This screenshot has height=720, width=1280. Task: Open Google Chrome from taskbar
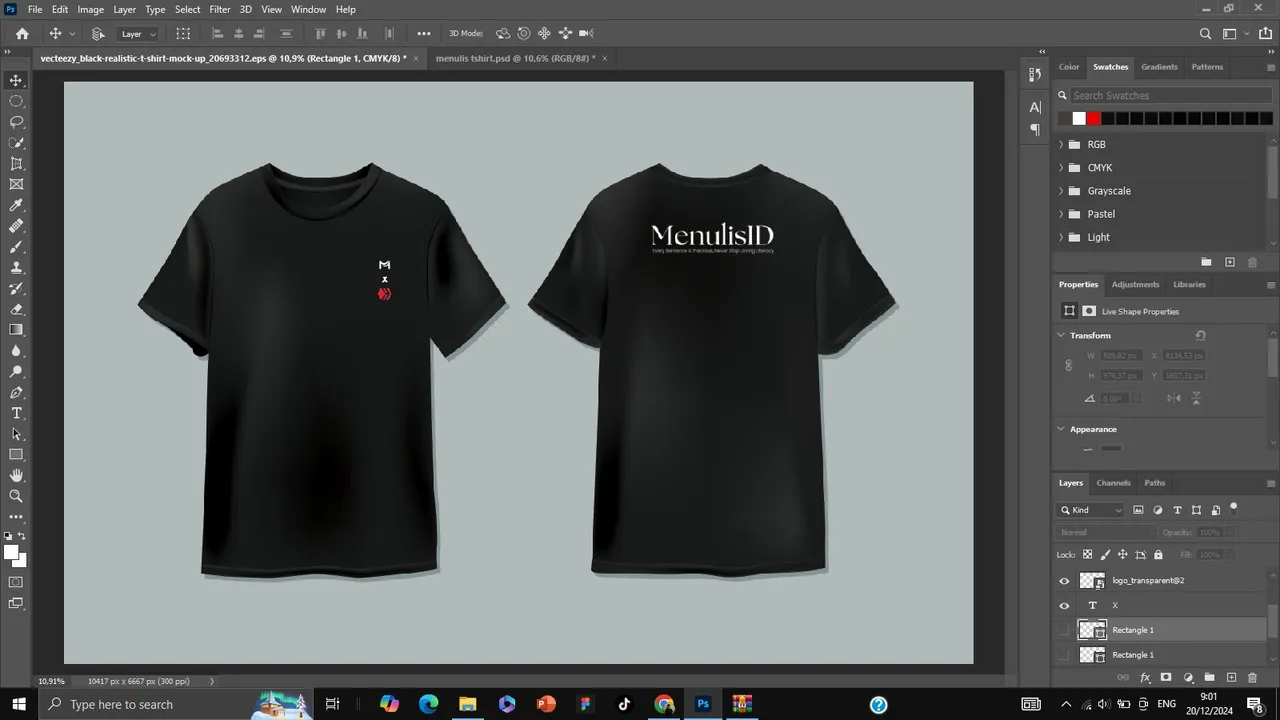(x=664, y=704)
